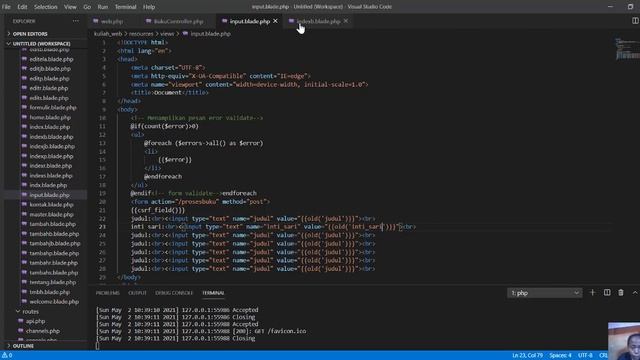Open welcome.blade.php in explorer
This screenshot has width=640, height=360.
click(x=54, y=302)
